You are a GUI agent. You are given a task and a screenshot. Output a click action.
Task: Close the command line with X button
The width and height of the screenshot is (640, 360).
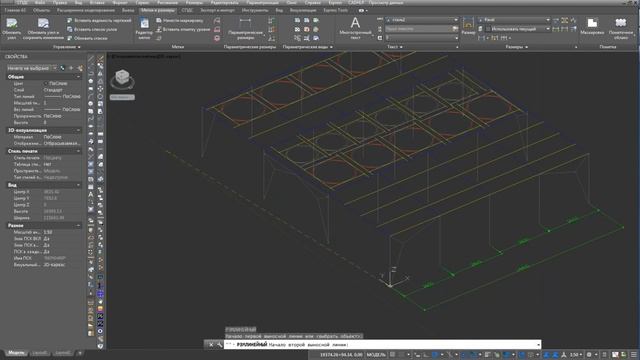coord(211,345)
